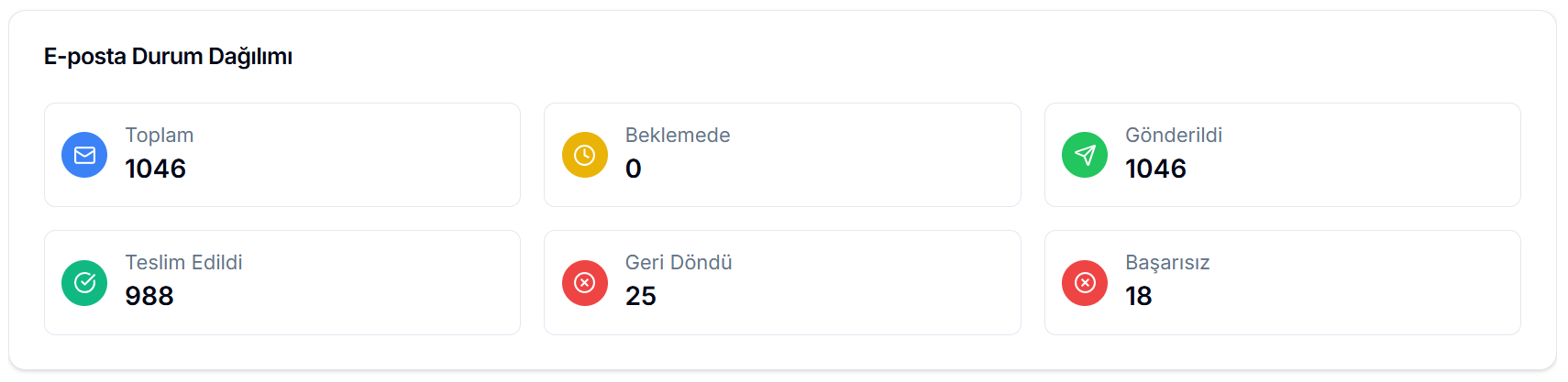
Task: Click the red X Başarısız icon
Action: click(1085, 282)
